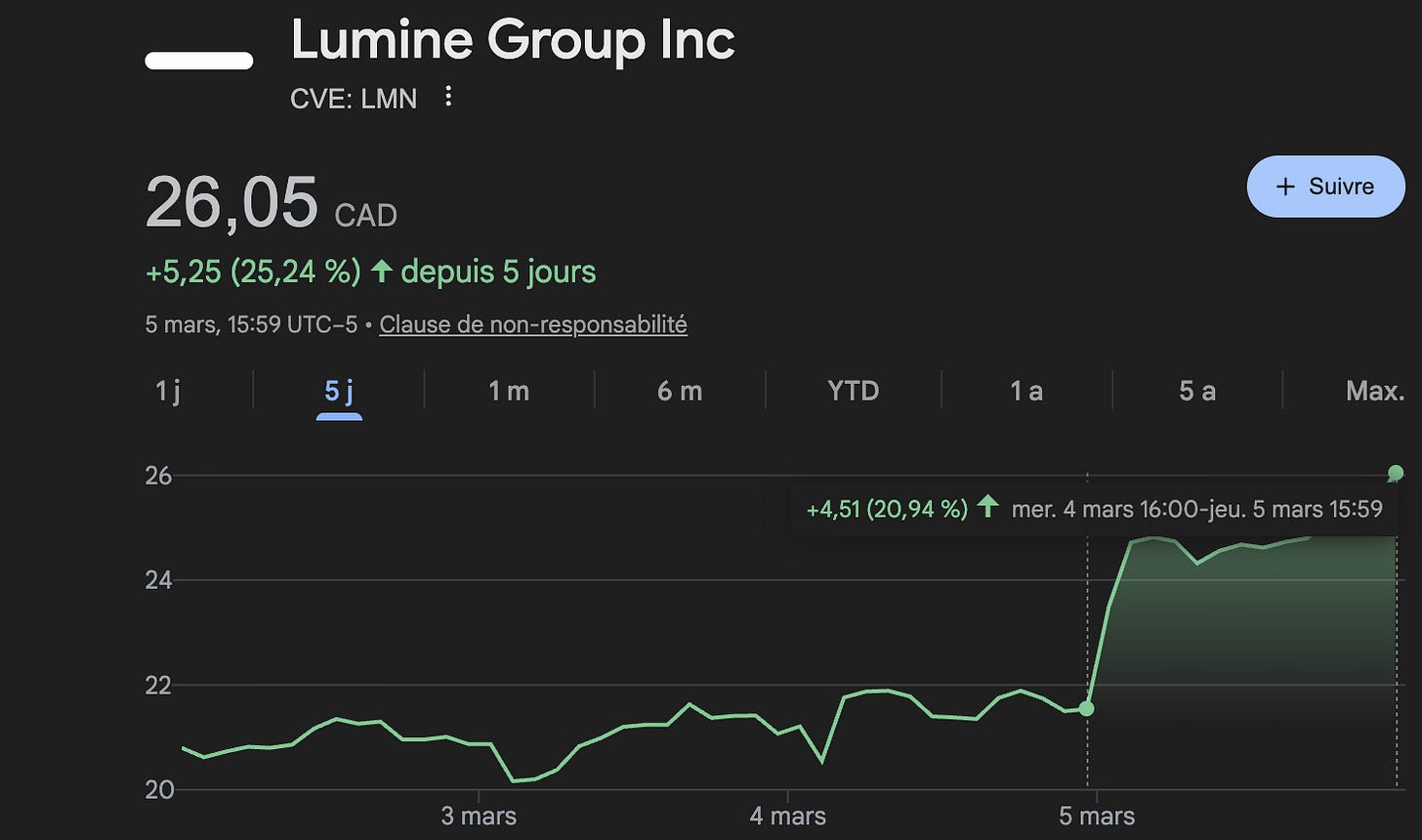Select the 1 a range tab
The width and height of the screenshot is (1422, 840).
coord(1025,392)
